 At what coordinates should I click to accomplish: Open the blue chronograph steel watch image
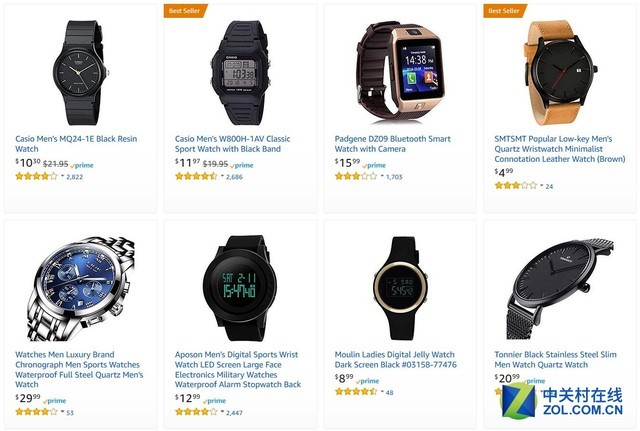tap(81, 289)
